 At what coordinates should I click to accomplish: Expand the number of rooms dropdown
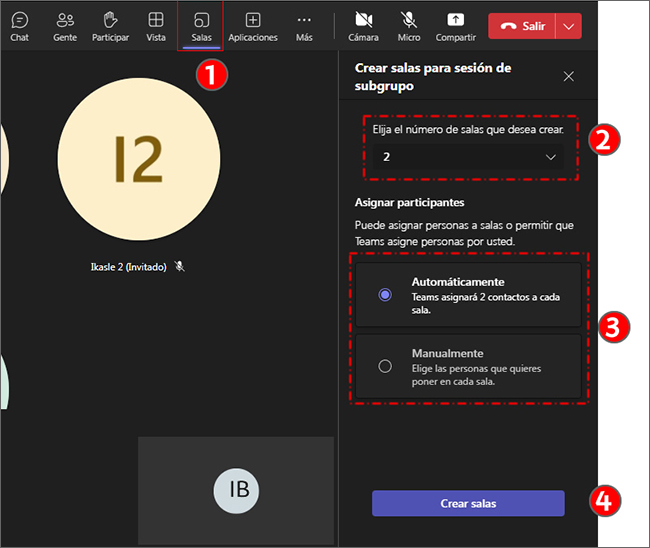pos(467,157)
